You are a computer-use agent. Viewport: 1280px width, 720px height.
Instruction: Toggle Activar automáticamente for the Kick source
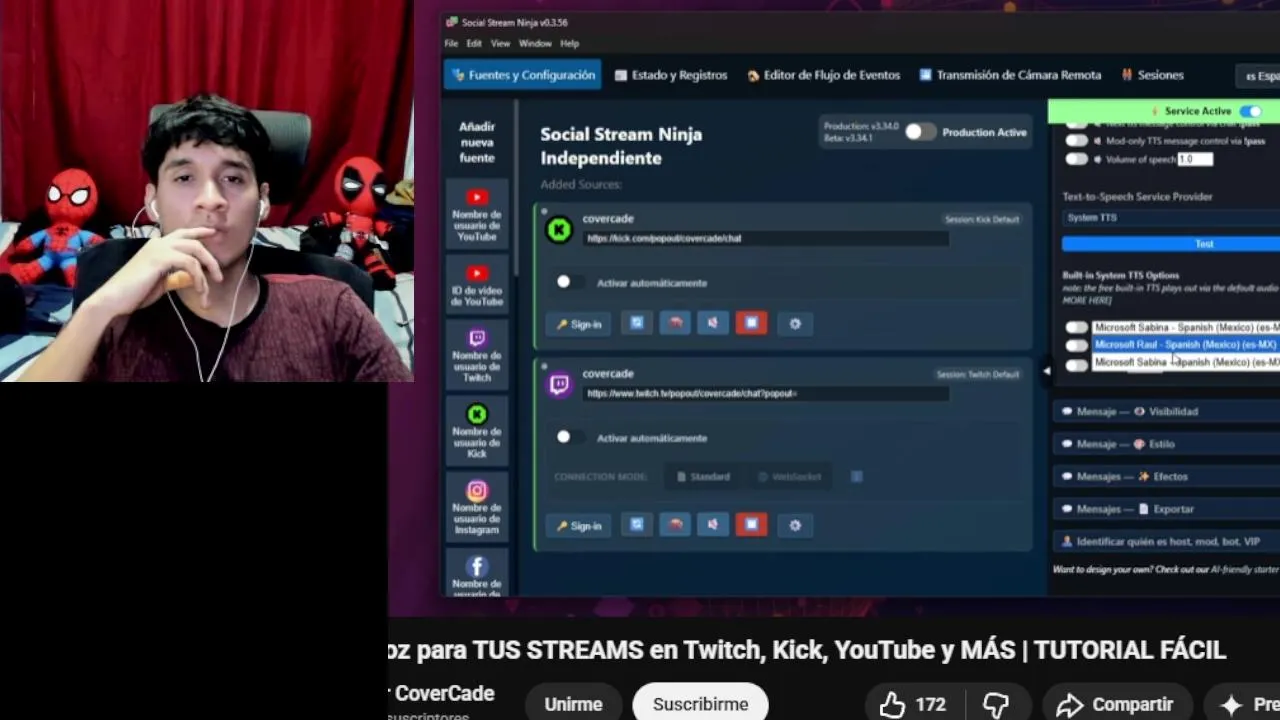[x=569, y=283]
